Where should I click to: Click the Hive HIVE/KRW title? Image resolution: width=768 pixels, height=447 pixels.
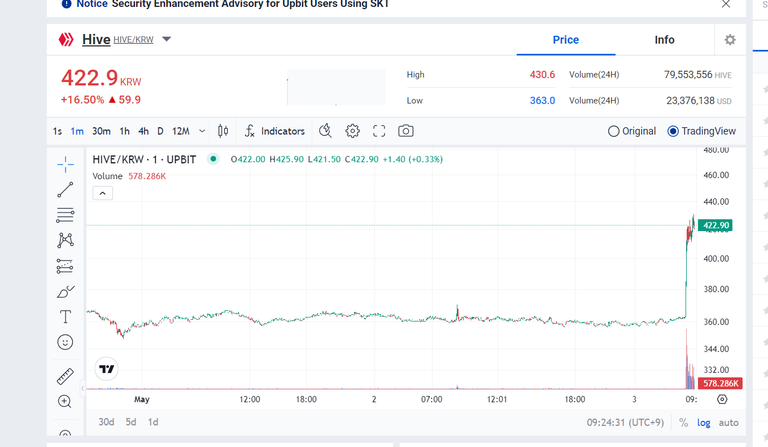pos(118,39)
